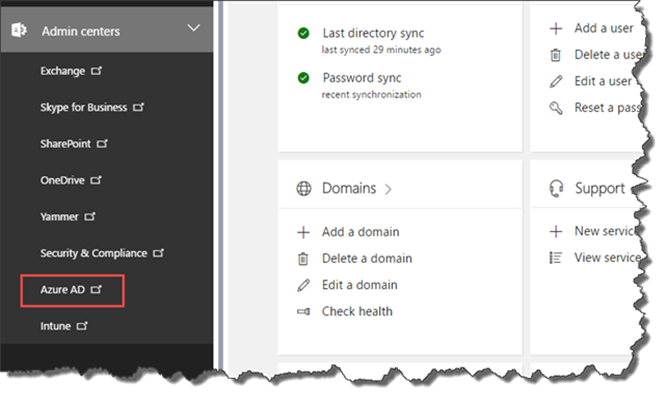Click the Admin centers Office logo icon

point(19,30)
